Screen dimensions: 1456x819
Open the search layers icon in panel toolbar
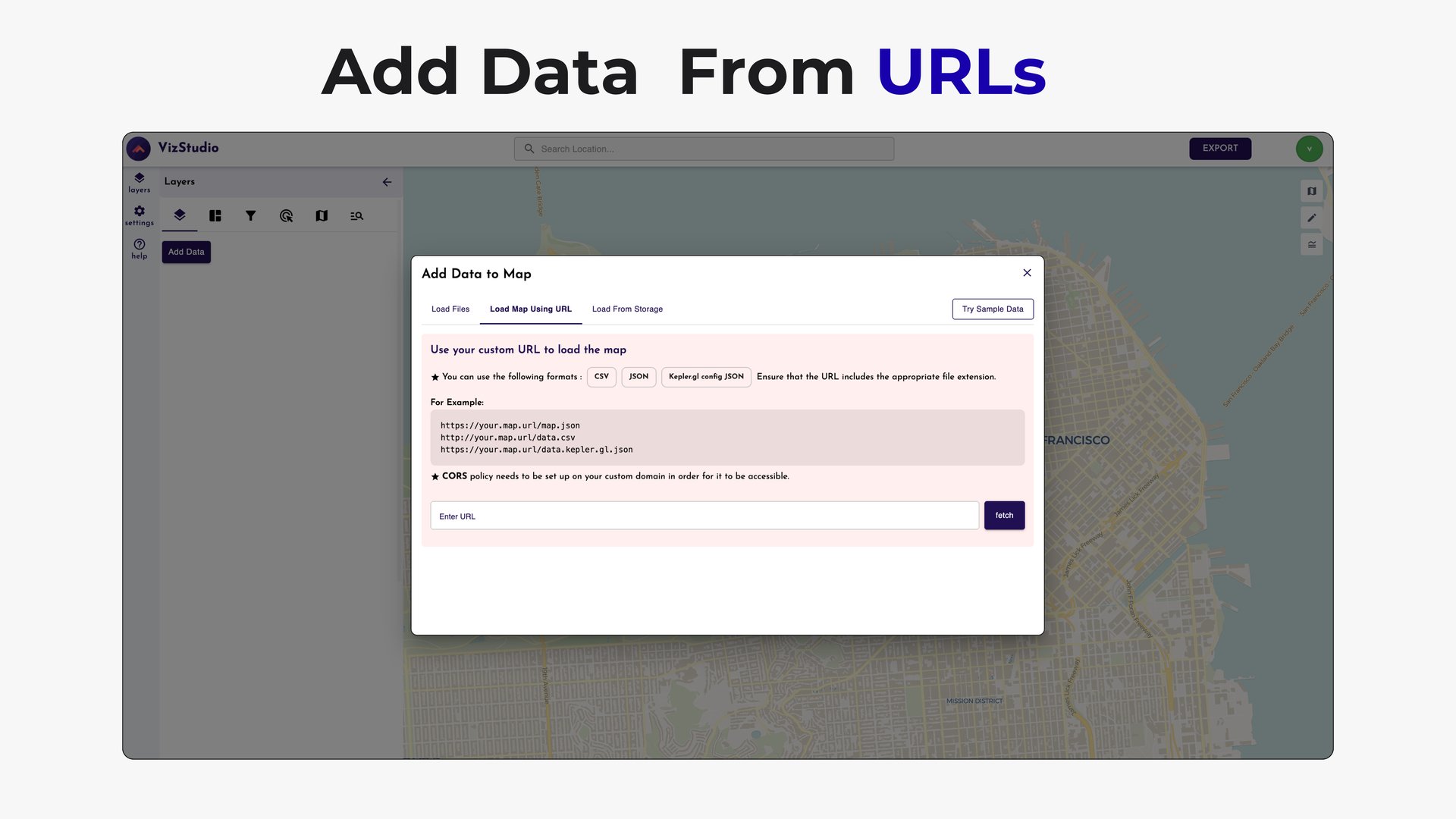356,215
